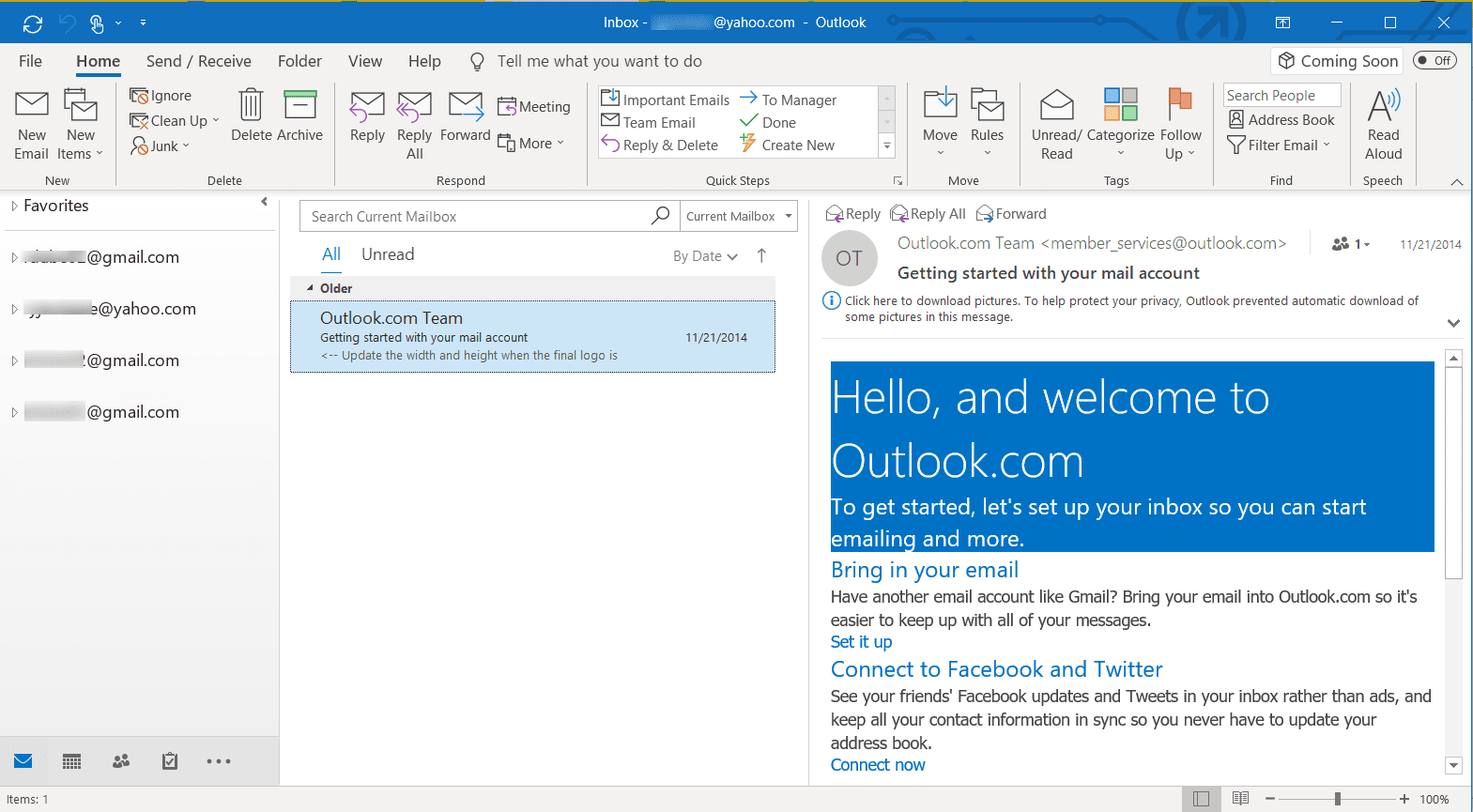Switch to Normal view in status bar
The height and width of the screenshot is (812, 1473).
[1201, 799]
